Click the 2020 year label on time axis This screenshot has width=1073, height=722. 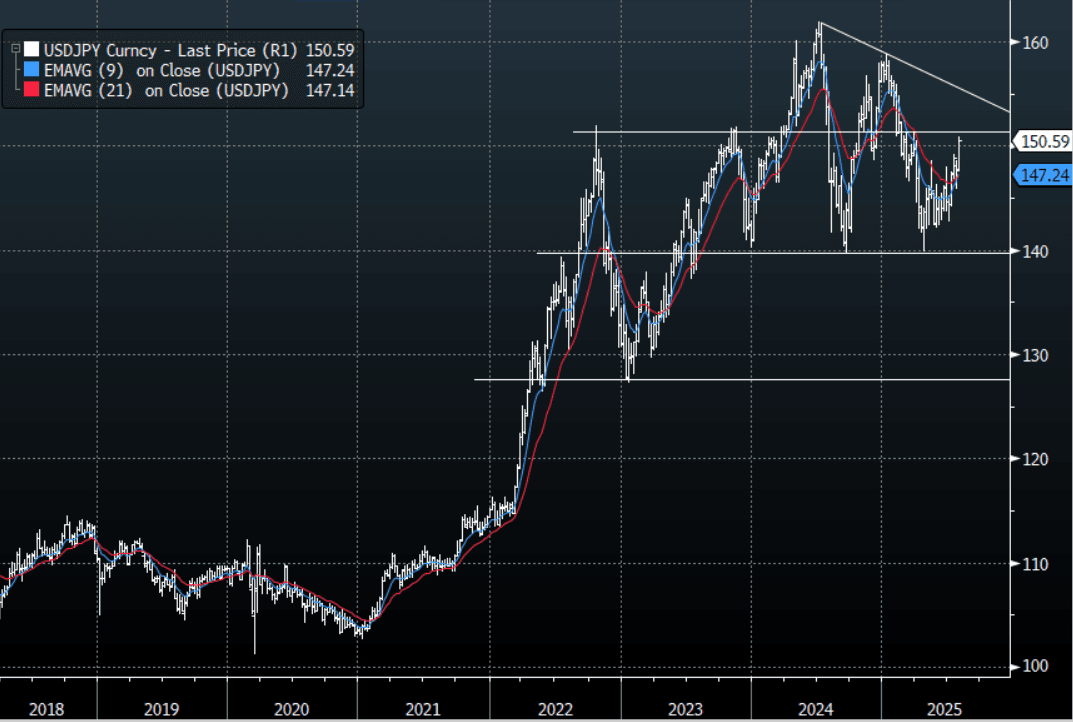click(292, 709)
